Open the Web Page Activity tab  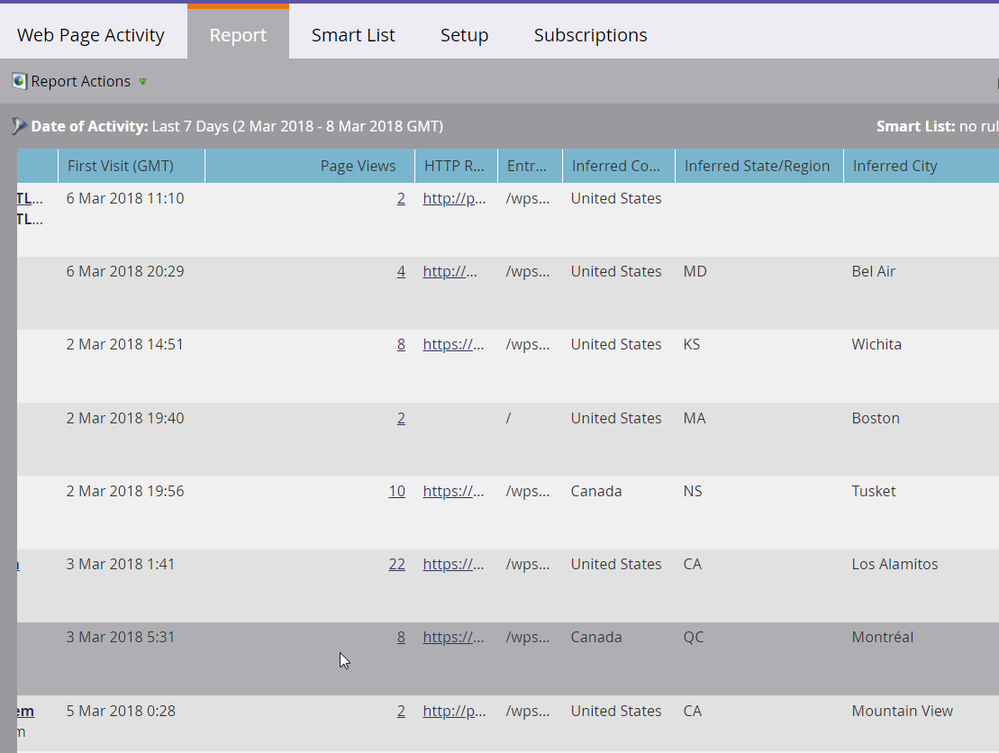point(91,35)
